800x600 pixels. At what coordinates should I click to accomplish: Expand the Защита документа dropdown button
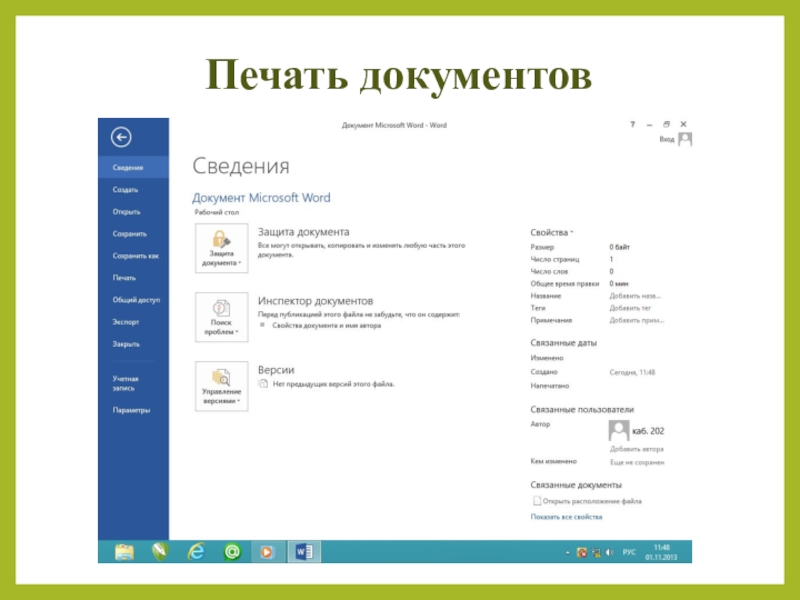click(x=221, y=248)
